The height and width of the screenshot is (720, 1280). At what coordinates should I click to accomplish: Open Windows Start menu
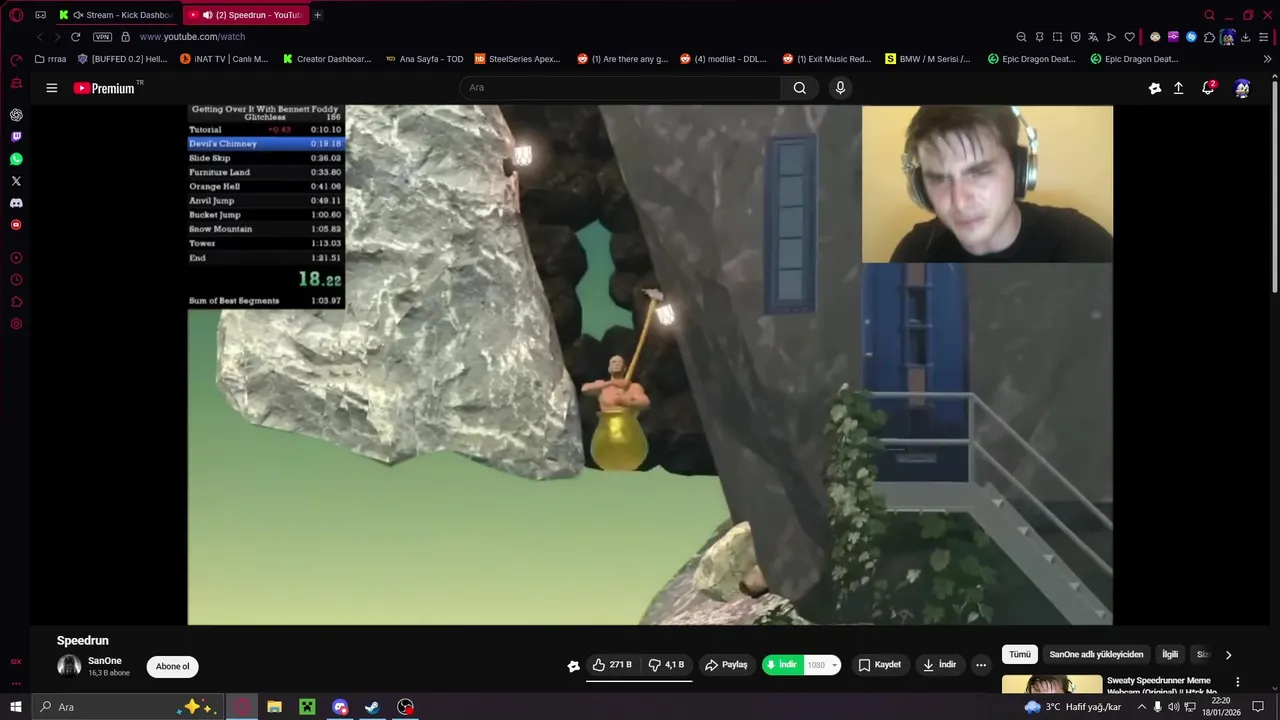click(x=16, y=707)
